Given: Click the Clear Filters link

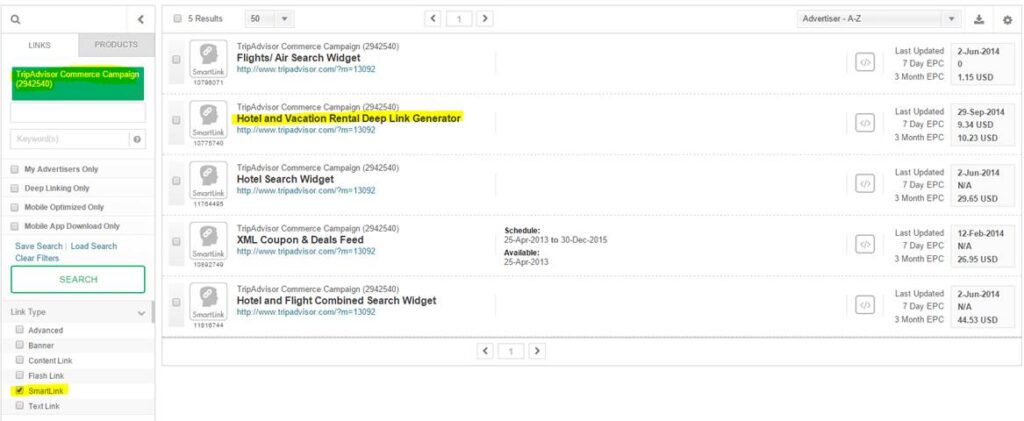Looking at the screenshot, I should [x=37, y=258].
